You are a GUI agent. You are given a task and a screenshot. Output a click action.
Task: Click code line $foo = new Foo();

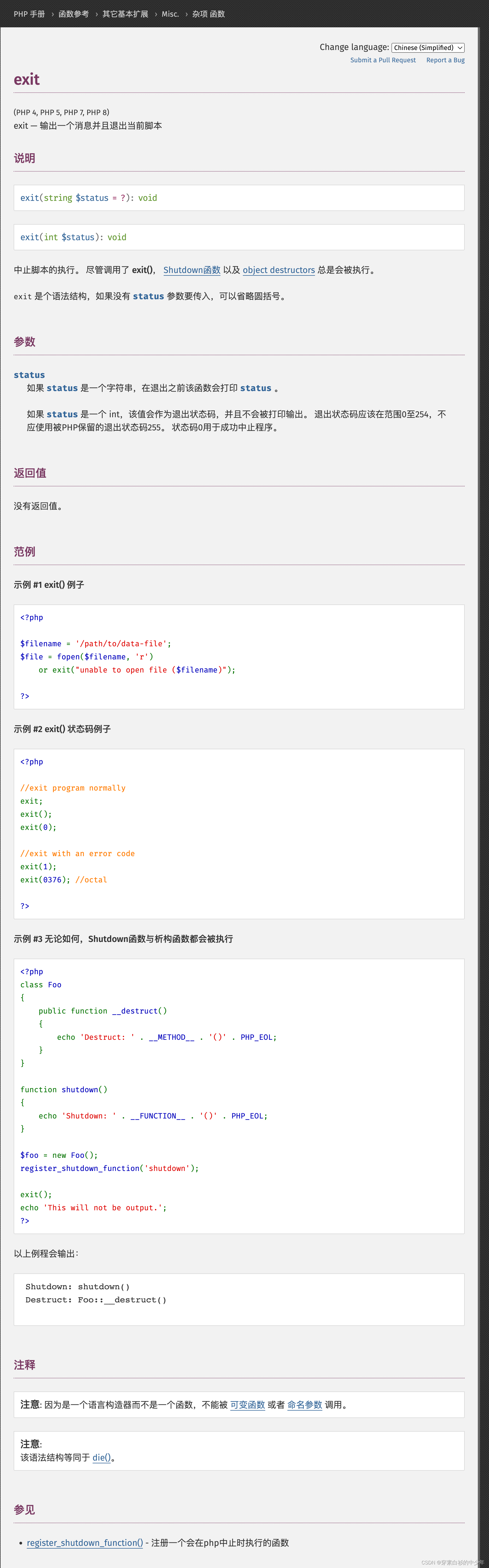59,1155
